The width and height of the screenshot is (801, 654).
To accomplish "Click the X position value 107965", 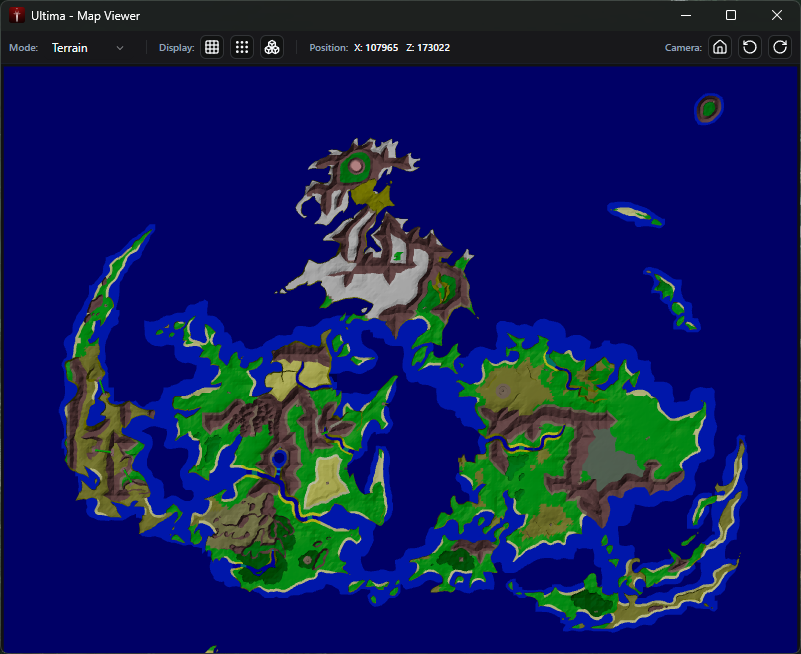I will tap(381, 48).
